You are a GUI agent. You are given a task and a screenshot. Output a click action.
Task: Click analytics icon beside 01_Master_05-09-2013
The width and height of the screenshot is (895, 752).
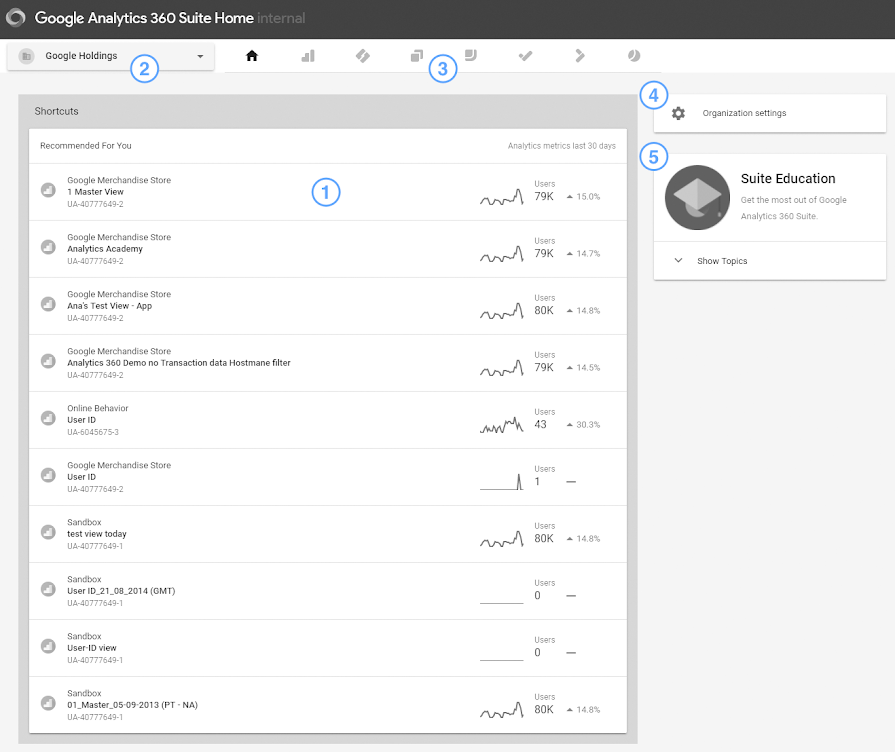pos(48,703)
